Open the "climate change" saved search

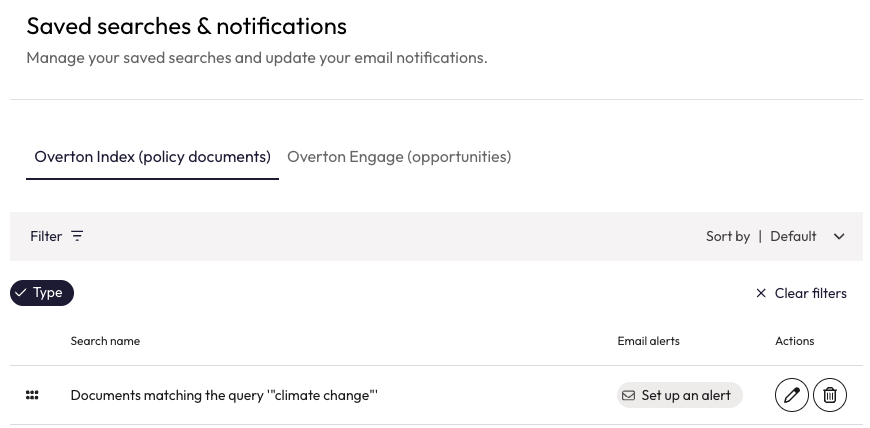point(224,395)
